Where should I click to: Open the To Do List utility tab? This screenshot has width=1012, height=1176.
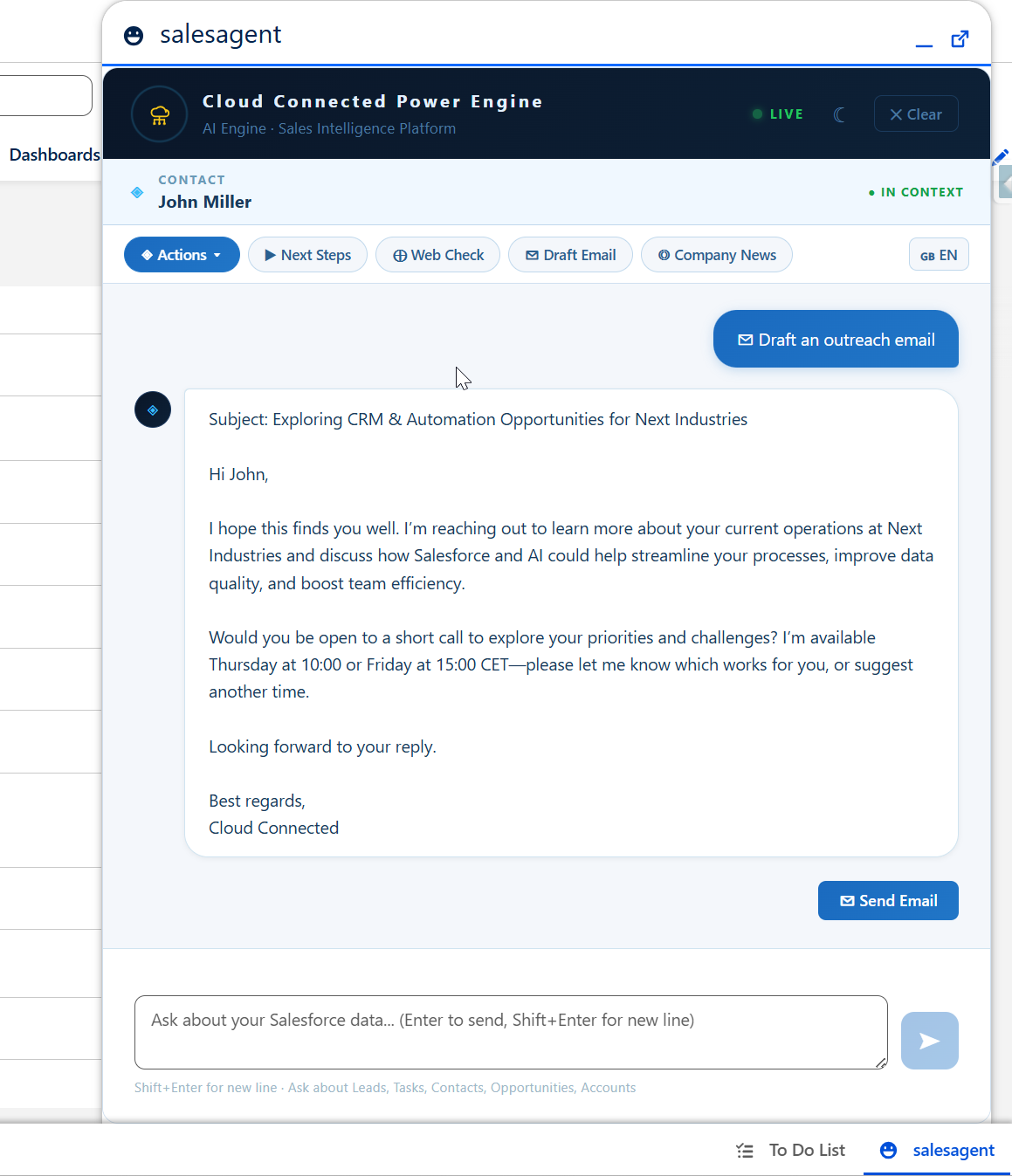[x=790, y=1150]
